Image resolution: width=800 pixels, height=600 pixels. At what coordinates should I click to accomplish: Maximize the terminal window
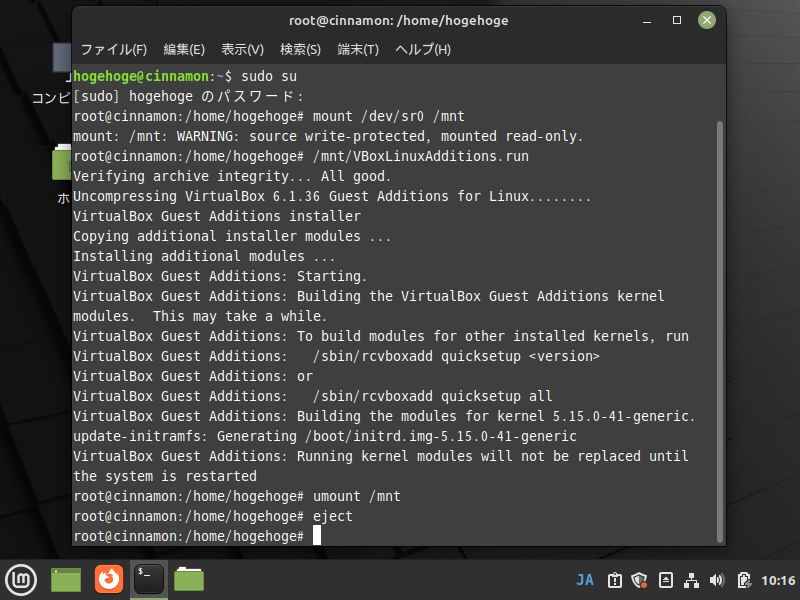click(677, 20)
